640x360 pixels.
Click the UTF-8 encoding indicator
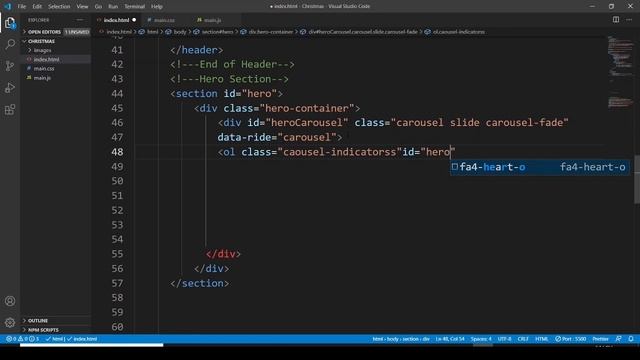[x=504, y=339]
